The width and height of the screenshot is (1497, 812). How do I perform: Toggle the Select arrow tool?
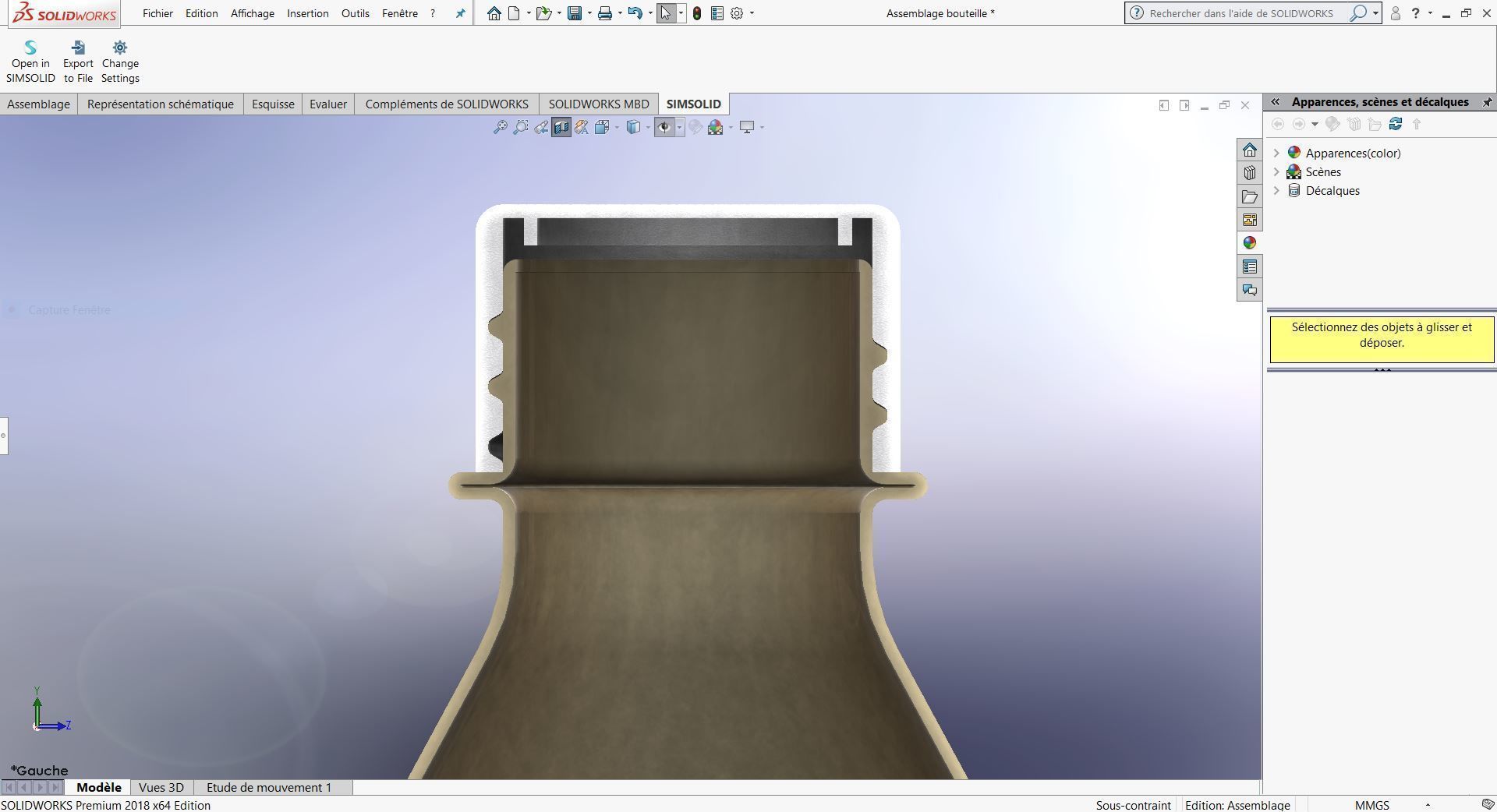666,13
